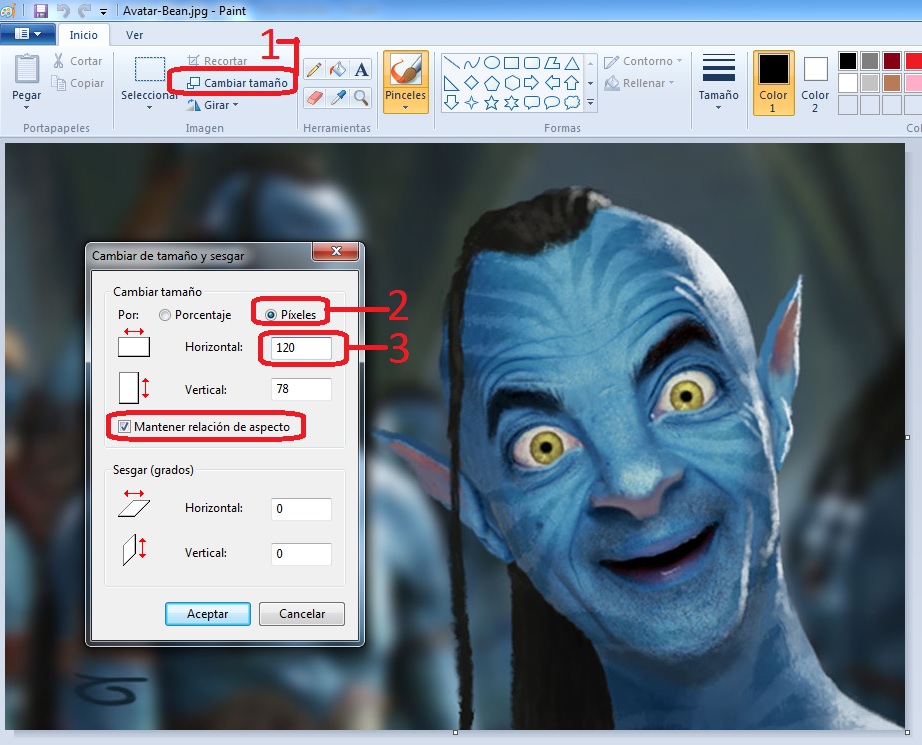
Task: Select the Eraser tool
Action: [x=314, y=97]
